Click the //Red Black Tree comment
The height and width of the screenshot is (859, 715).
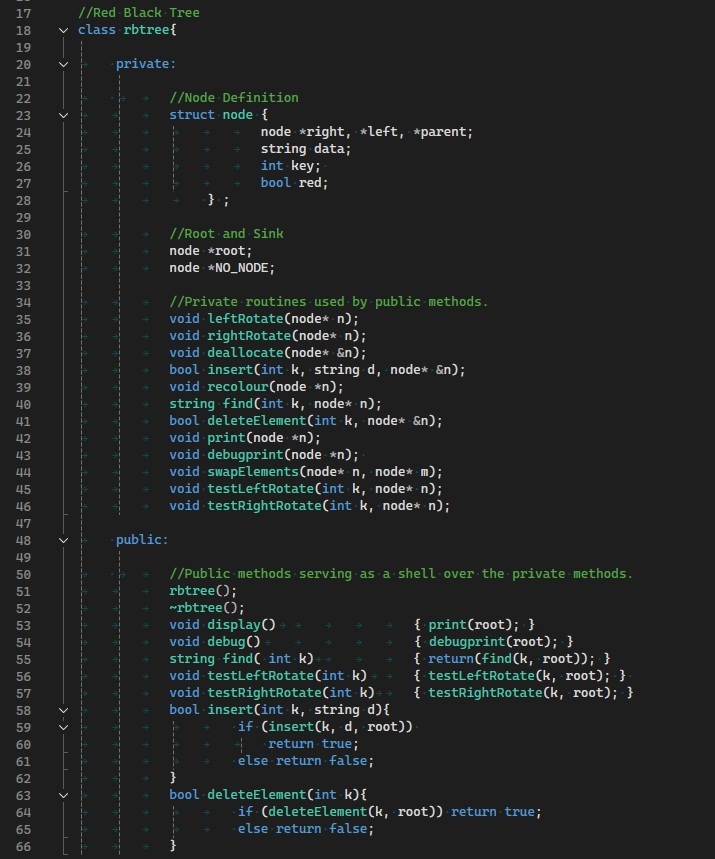pyautogui.click(x=139, y=13)
